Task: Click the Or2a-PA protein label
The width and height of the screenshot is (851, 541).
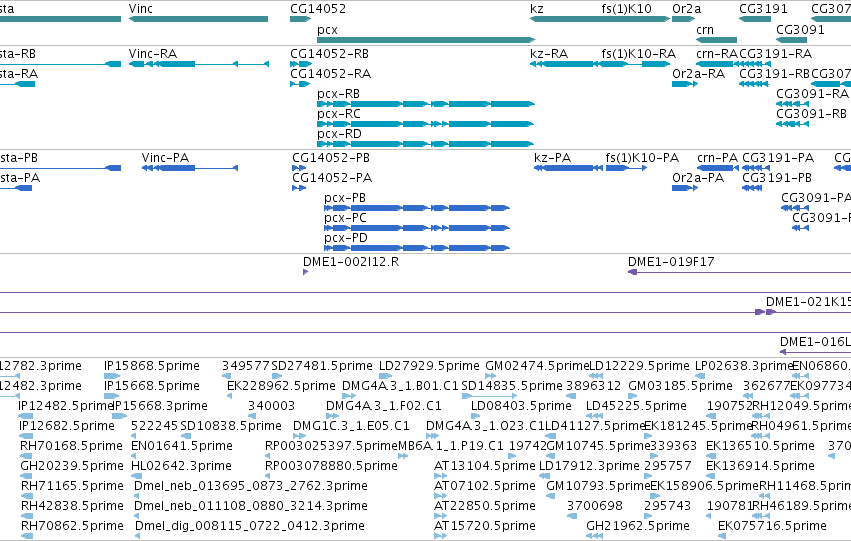Action: click(x=698, y=178)
